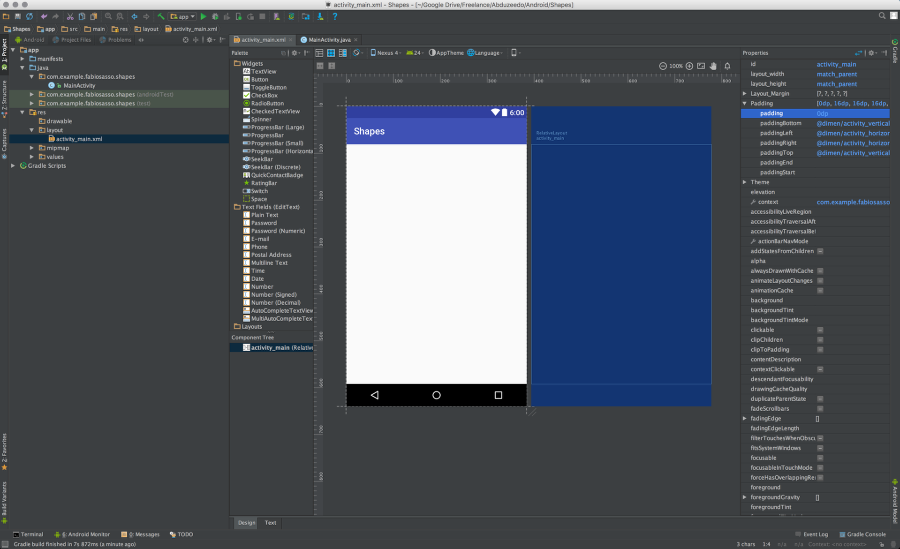The image size is (900, 549).
Task: Open the Help question mark icon
Action: 335,17
